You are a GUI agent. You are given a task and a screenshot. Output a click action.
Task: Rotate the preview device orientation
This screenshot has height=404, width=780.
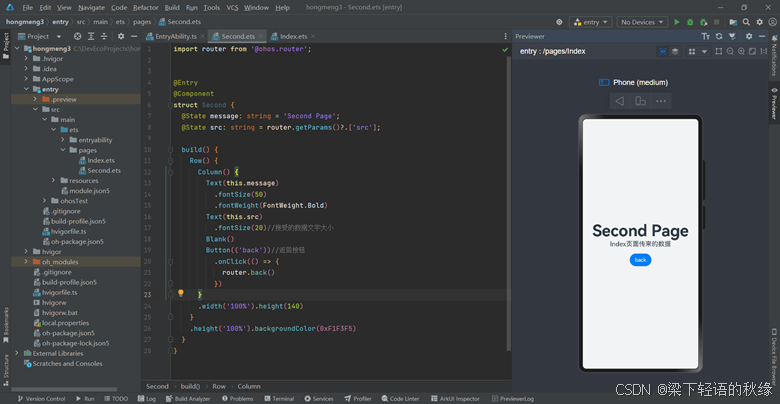click(x=640, y=101)
